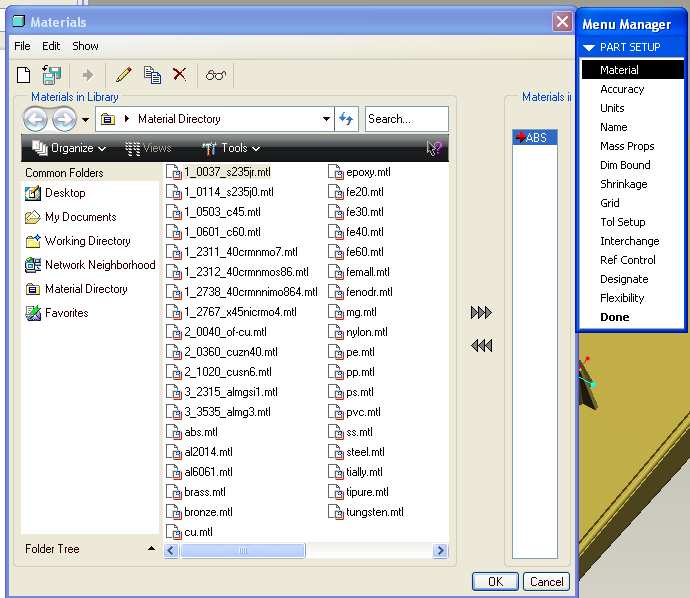Select Material in Menu Manager
This screenshot has height=598, width=690.
633,70
